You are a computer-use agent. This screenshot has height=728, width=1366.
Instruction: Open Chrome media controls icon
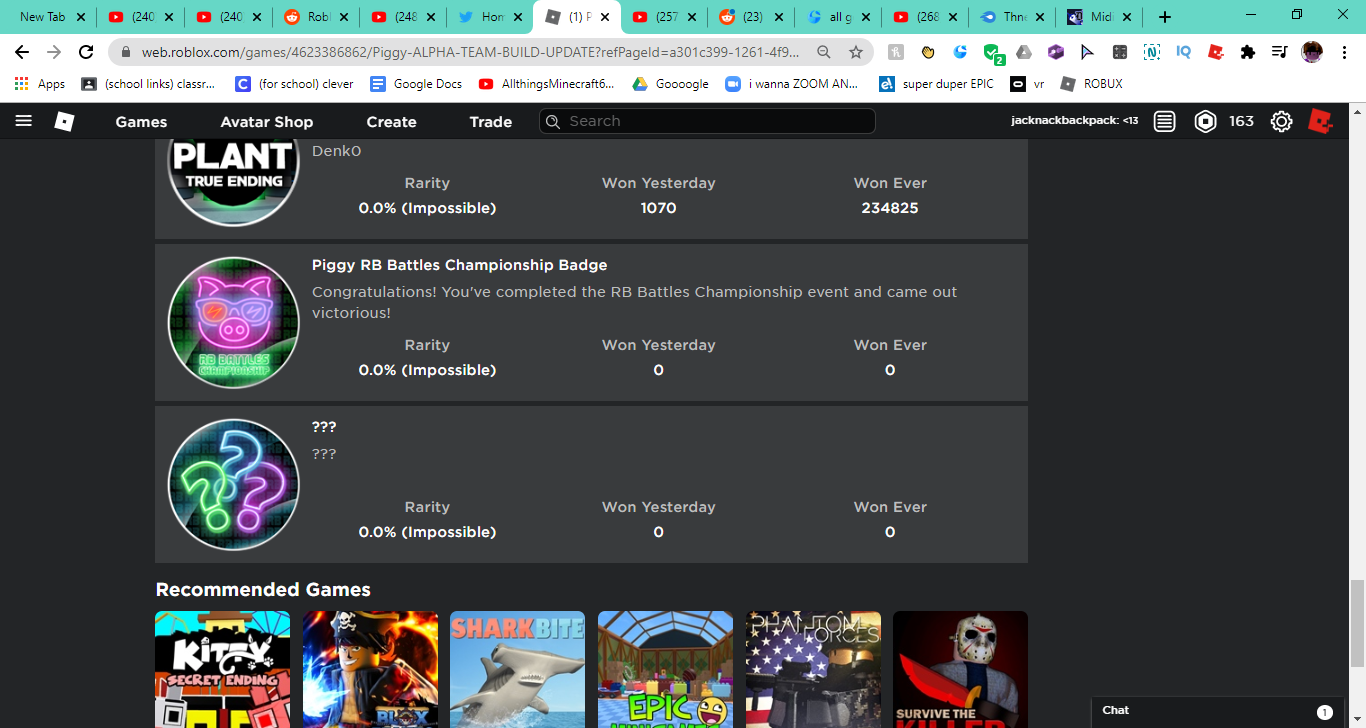(x=1279, y=52)
